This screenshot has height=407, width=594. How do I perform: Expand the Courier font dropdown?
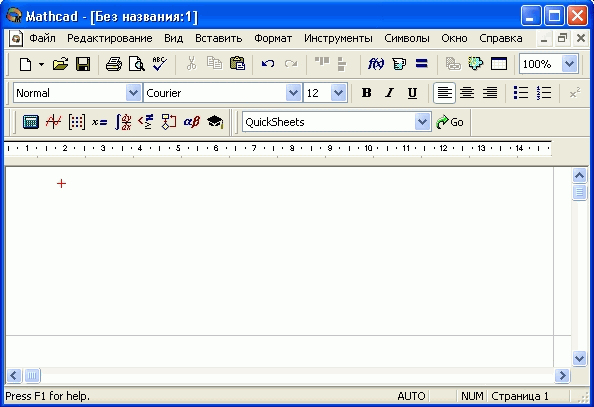(x=293, y=93)
